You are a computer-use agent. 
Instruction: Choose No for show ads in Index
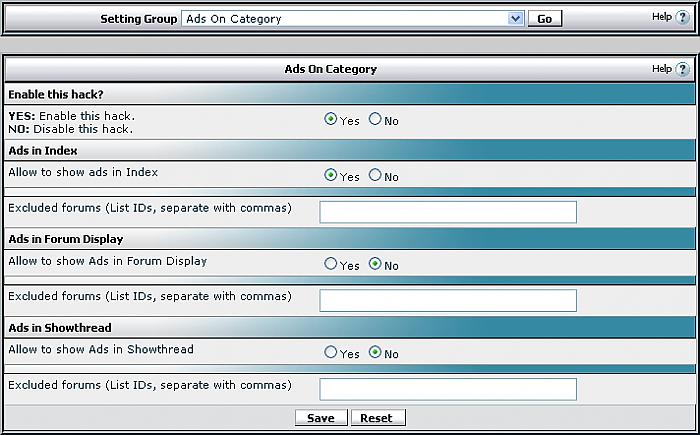[x=375, y=176]
